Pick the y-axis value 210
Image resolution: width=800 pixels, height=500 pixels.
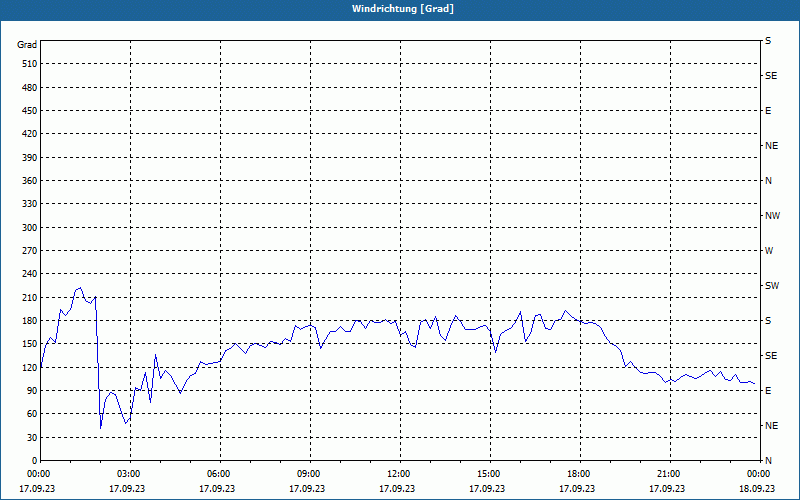tap(30, 297)
